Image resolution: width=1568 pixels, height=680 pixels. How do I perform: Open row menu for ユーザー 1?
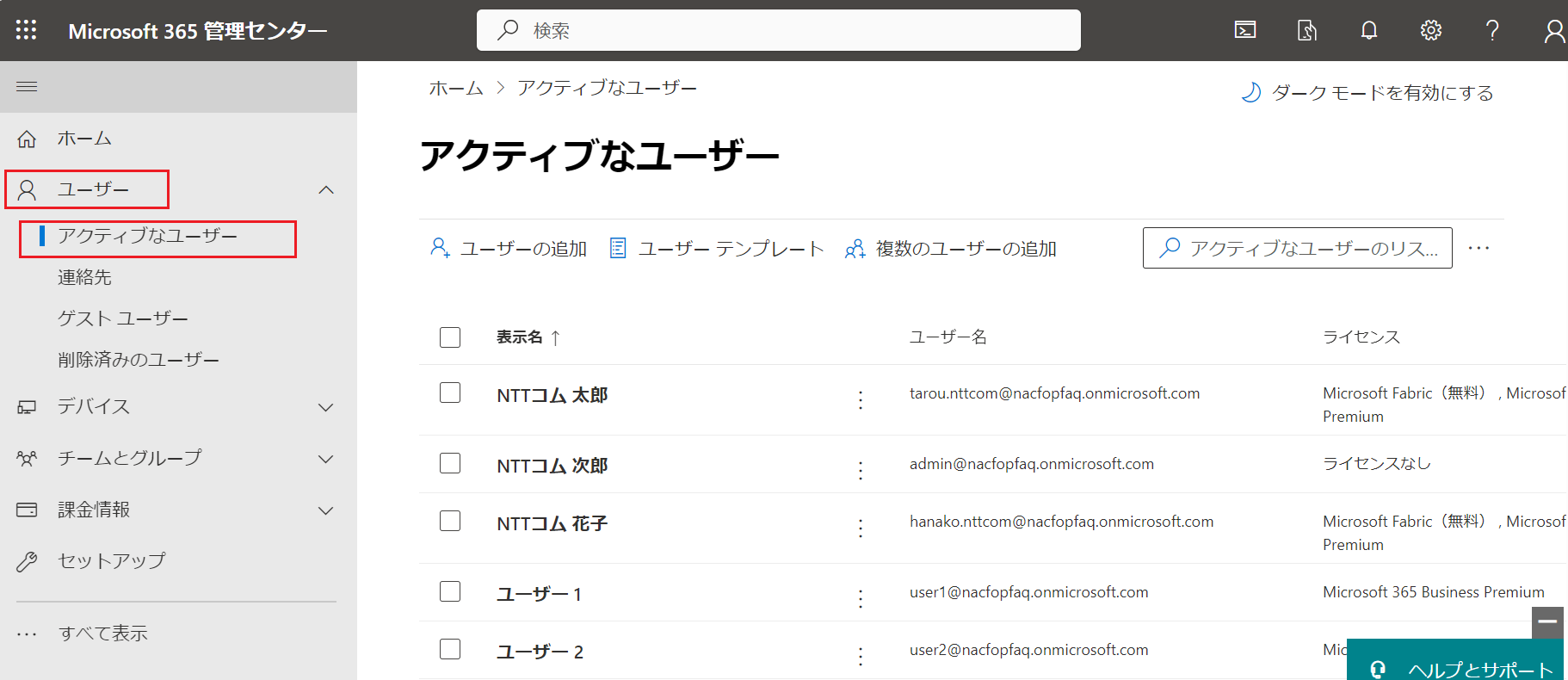coord(861,598)
